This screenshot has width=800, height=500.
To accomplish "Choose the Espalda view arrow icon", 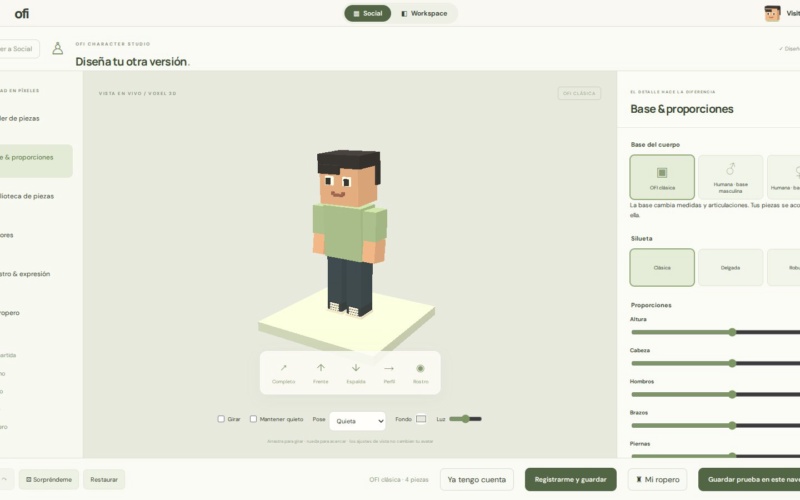I will [356, 368].
